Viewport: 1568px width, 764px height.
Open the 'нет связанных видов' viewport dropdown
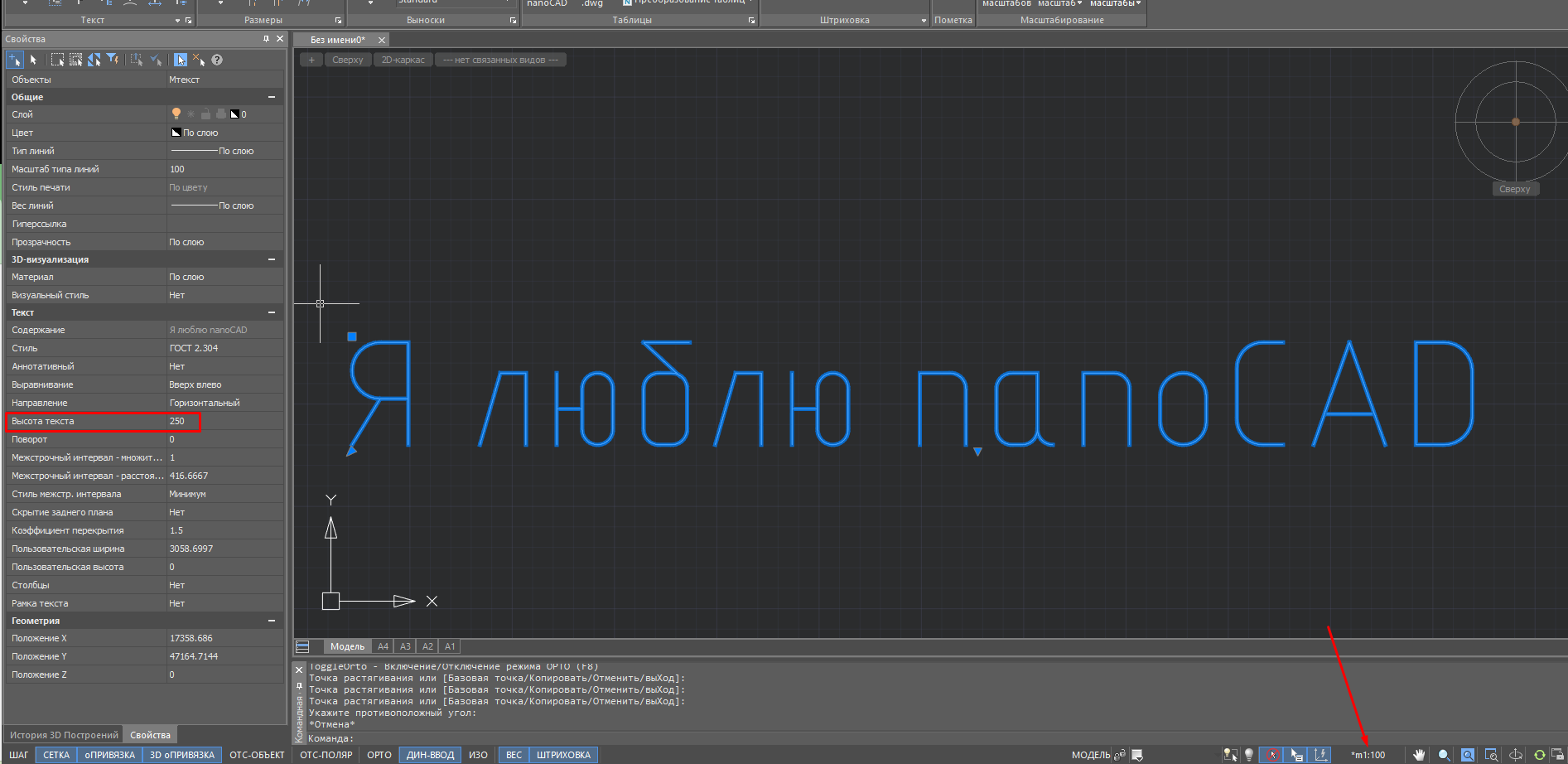coord(500,60)
